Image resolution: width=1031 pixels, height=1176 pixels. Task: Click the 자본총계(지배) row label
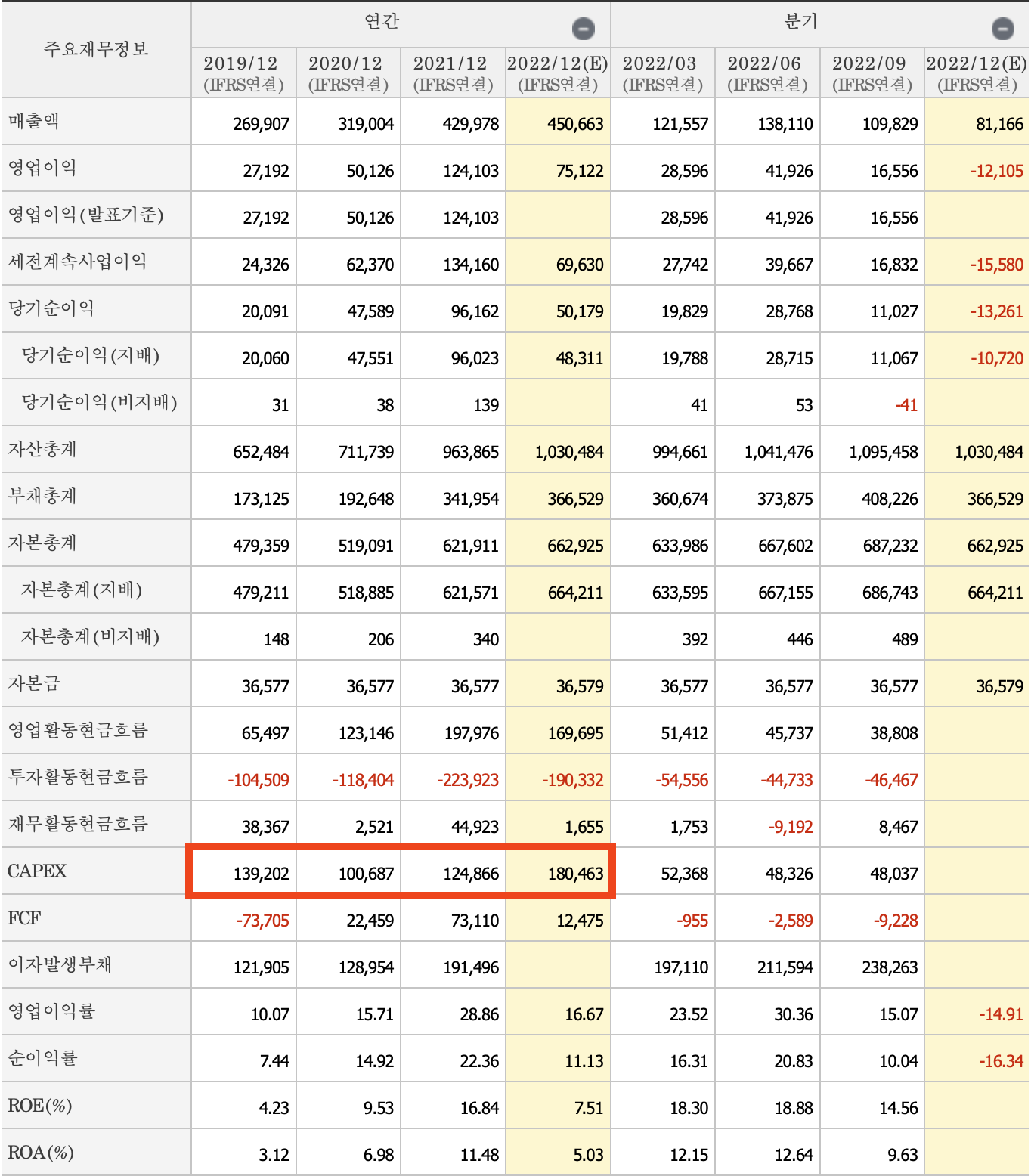point(82,590)
